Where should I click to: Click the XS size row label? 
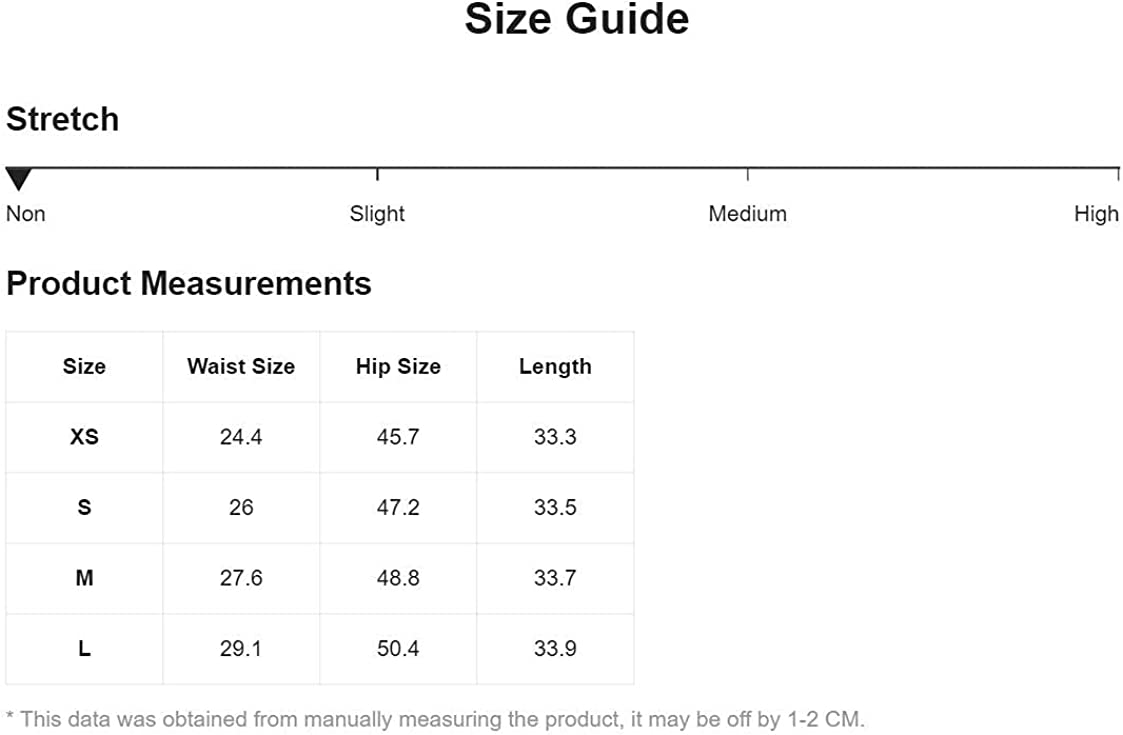(x=84, y=437)
